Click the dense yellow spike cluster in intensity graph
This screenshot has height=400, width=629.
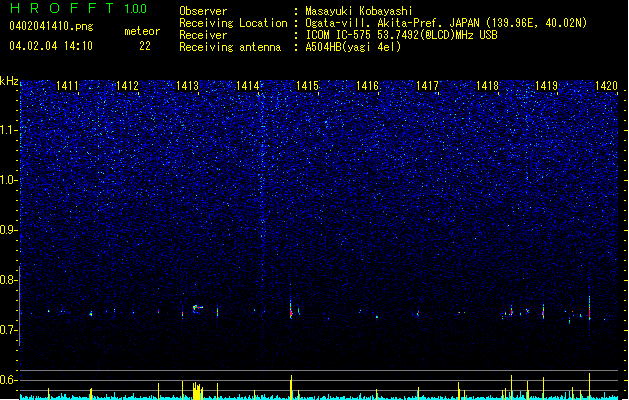(x=197, y=390)
